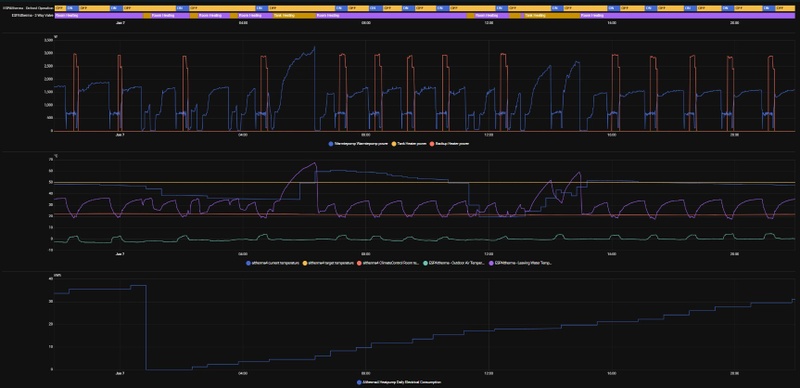
Task: Click the blue Warmtepomp power legend dot
Action: click(x=331, y=144)
